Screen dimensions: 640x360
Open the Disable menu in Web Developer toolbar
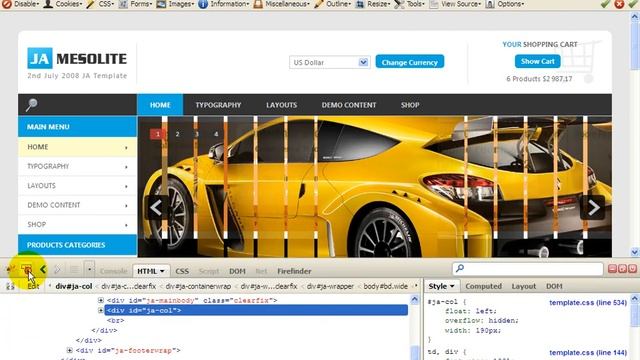coord(21,4)
